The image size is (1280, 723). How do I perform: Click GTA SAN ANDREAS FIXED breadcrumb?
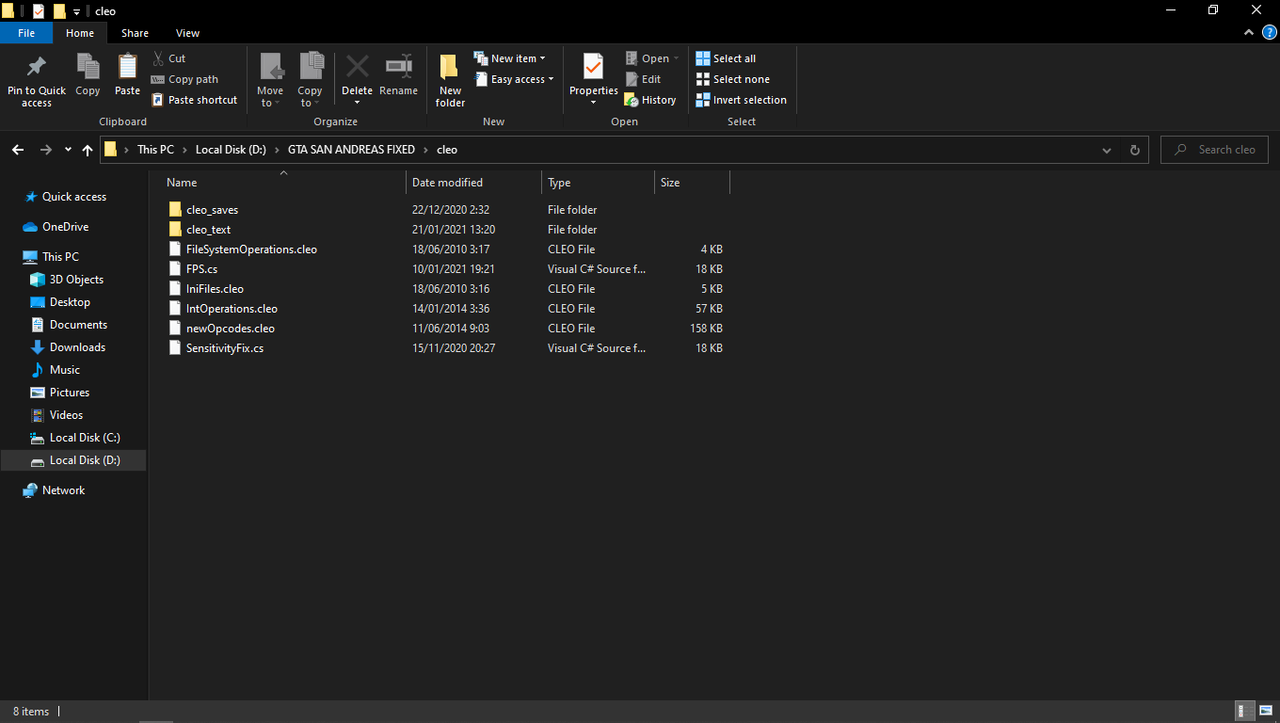tap(351, 150)
